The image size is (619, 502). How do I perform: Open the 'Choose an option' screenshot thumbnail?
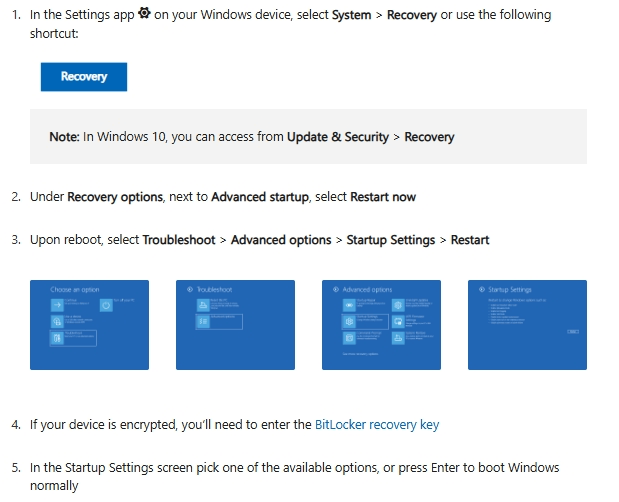click(89, 325)
